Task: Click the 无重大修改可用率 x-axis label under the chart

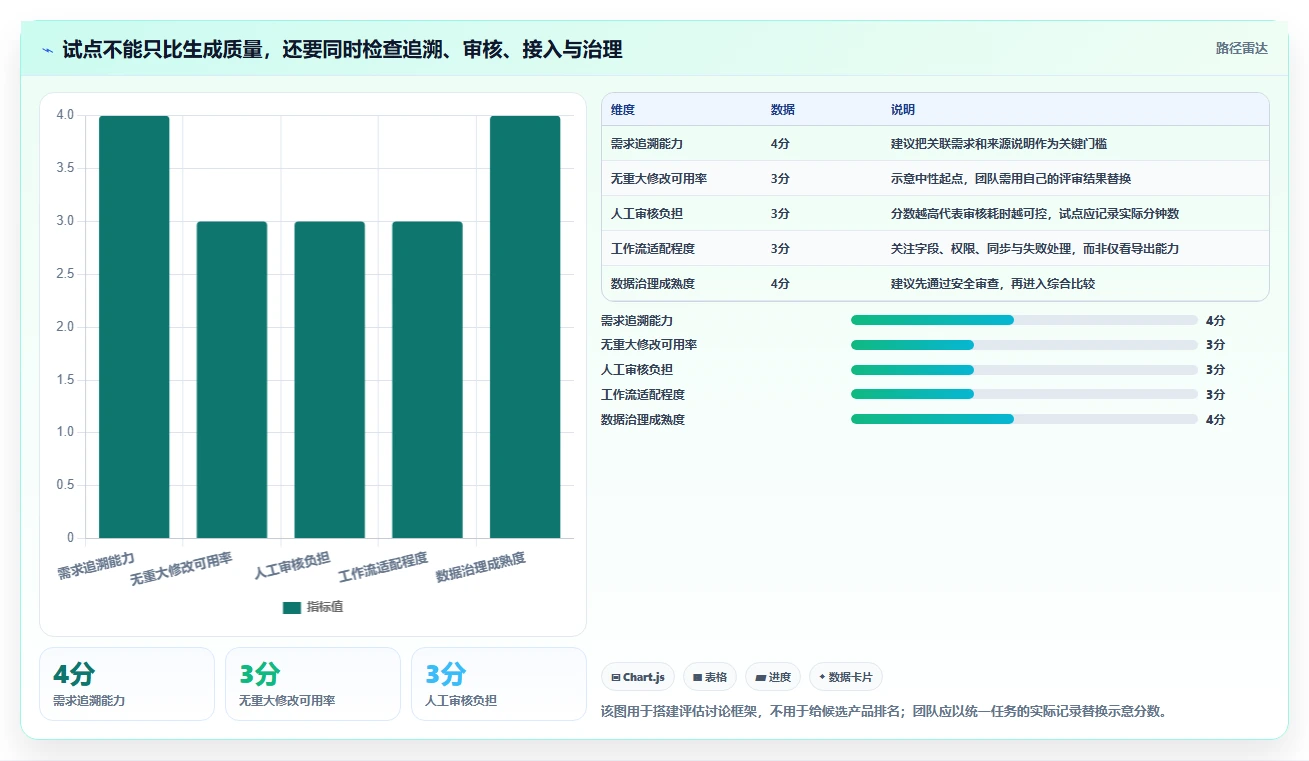Action: click(x=181, y=568)
